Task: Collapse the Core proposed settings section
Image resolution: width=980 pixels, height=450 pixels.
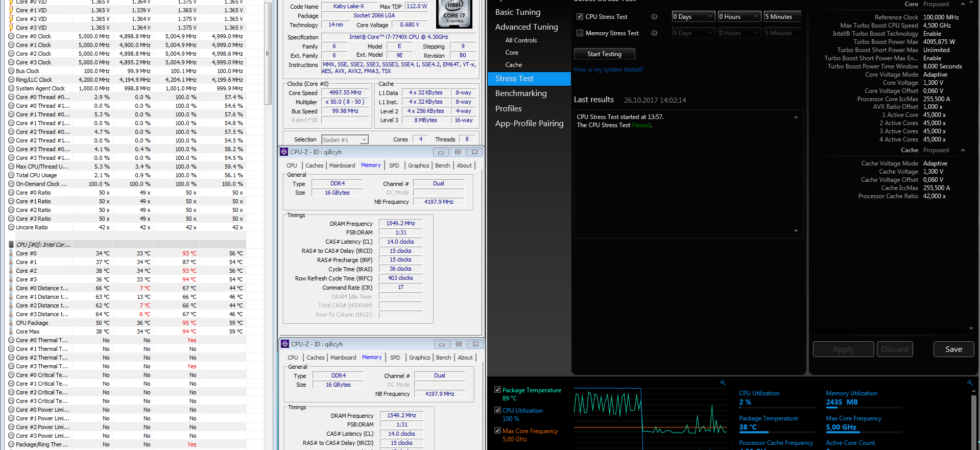Action: click(x=962, y=4)
